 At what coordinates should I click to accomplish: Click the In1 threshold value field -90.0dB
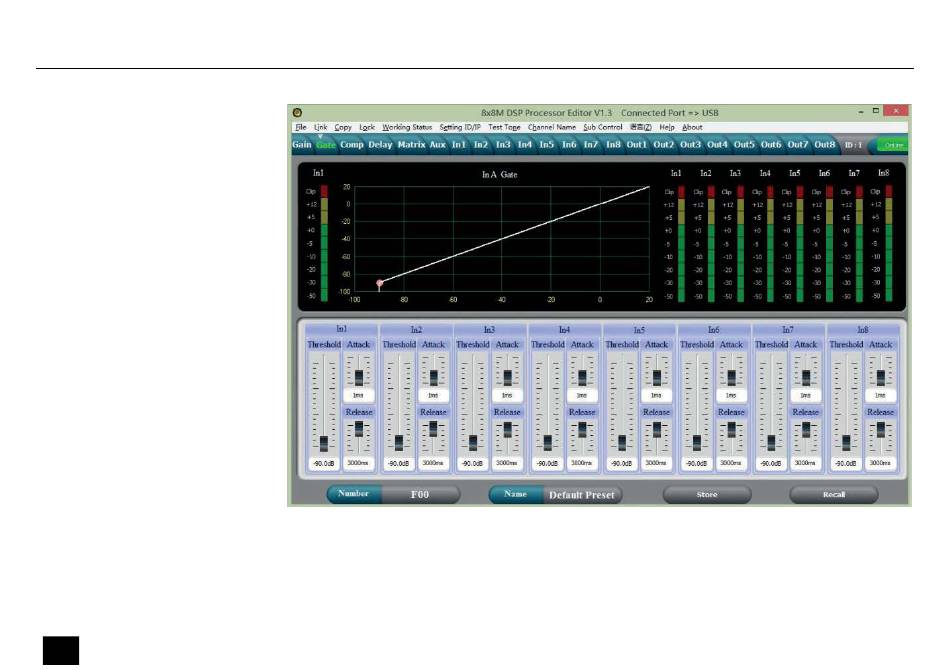point(324,463)
